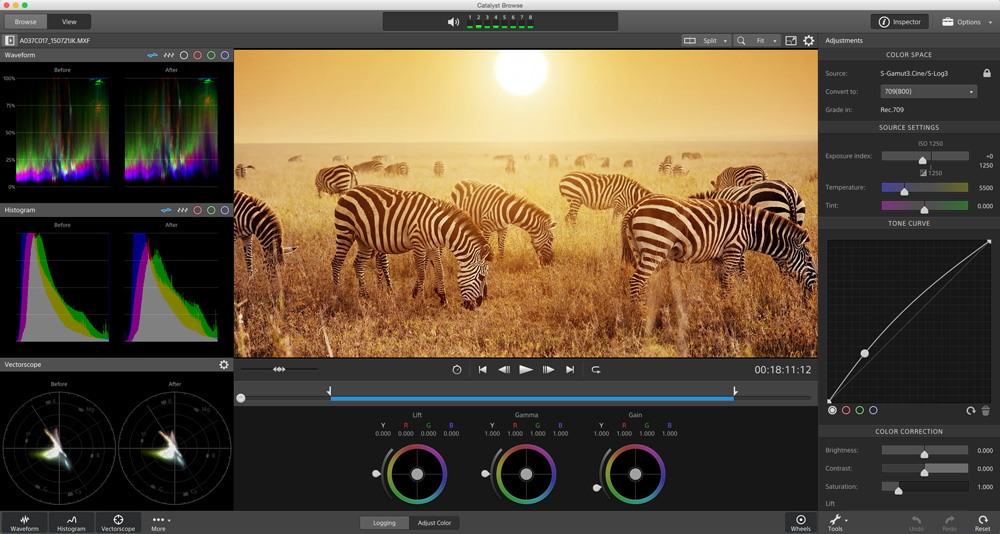Click the Browse button
The height and width of the screenshot is (534, 1000).
click(x=26, y=22)
